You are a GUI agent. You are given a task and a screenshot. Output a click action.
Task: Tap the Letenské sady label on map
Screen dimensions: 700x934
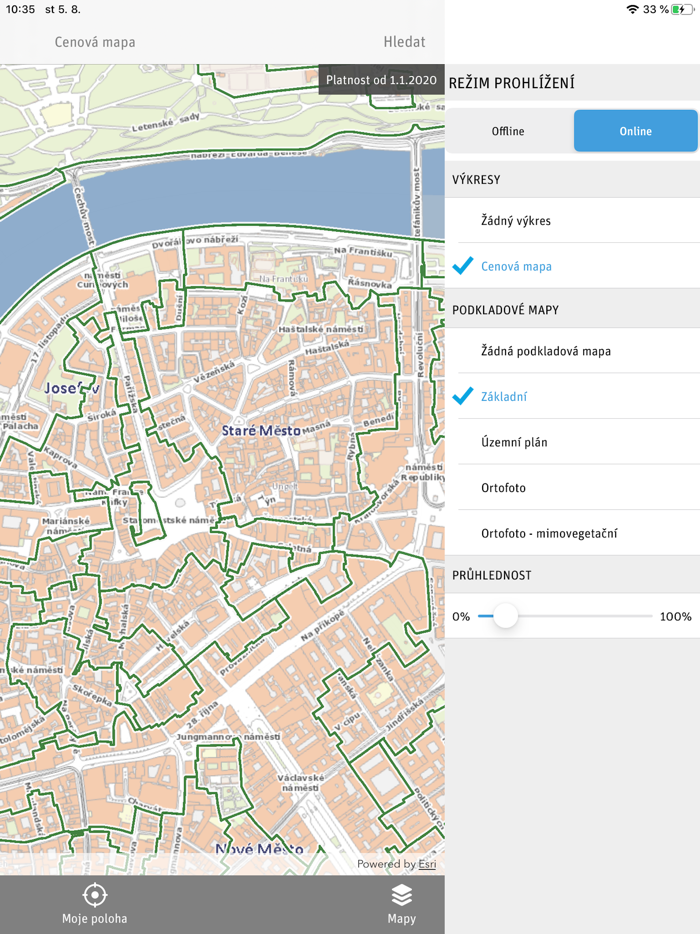point(166,123)
